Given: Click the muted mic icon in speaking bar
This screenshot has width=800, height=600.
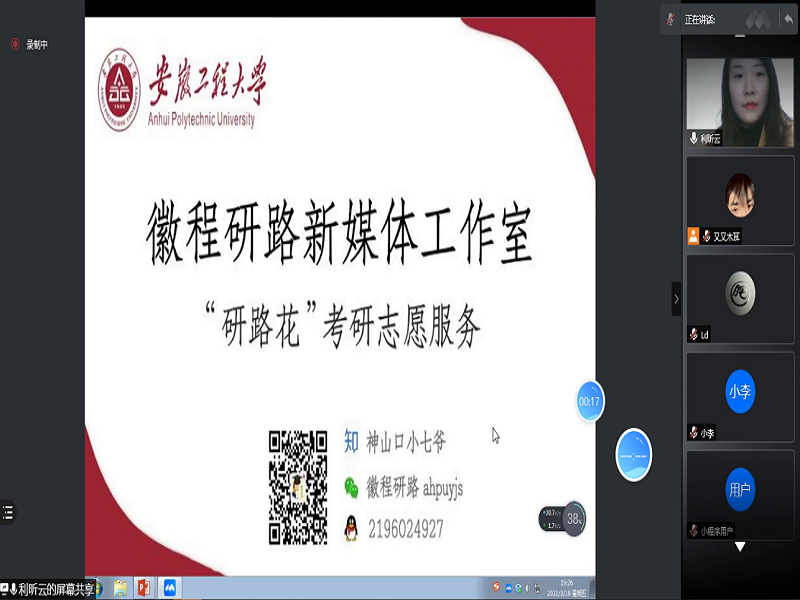Looking at the screenshot, I should (x=671, y=19).
